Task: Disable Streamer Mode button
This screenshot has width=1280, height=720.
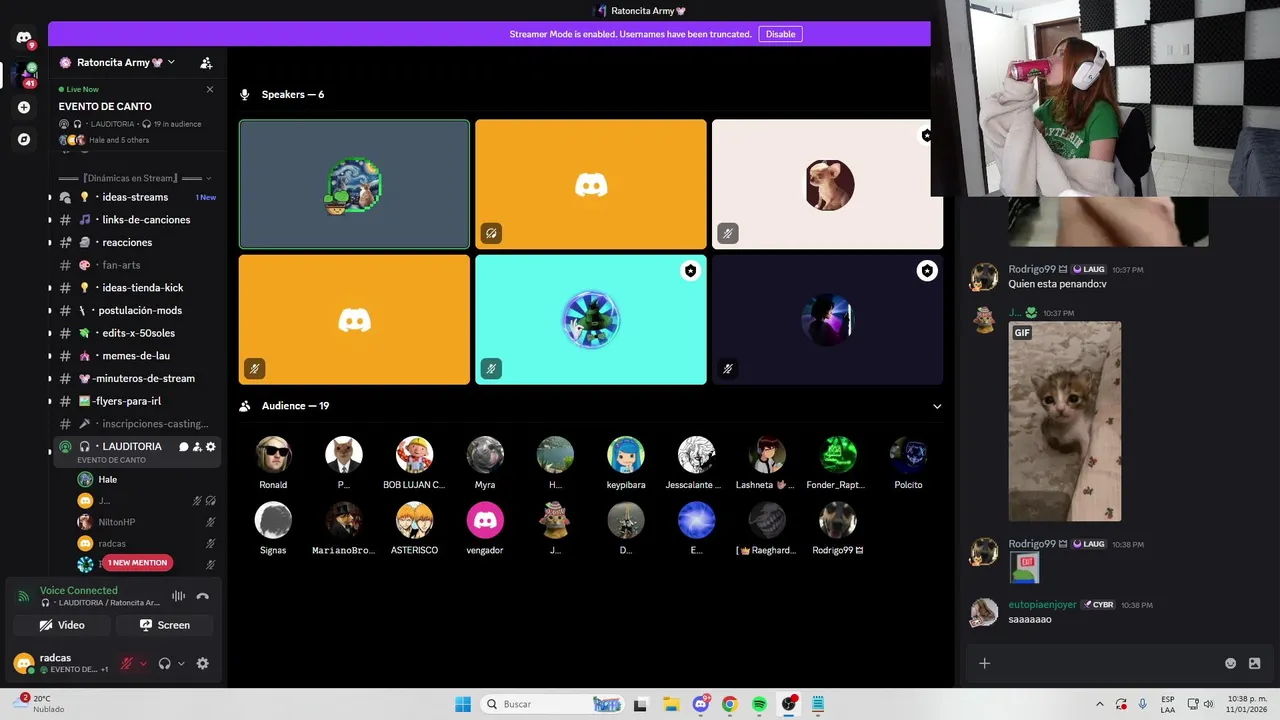Action: click(x=780, y=34)
